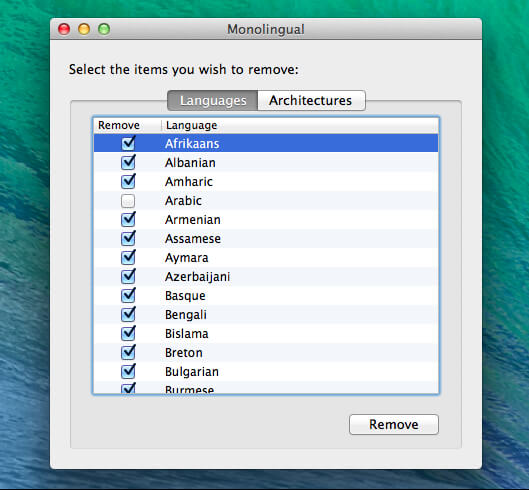Select the Aymara language name
This screenshot has height=490, width=529.
(187, 258)
